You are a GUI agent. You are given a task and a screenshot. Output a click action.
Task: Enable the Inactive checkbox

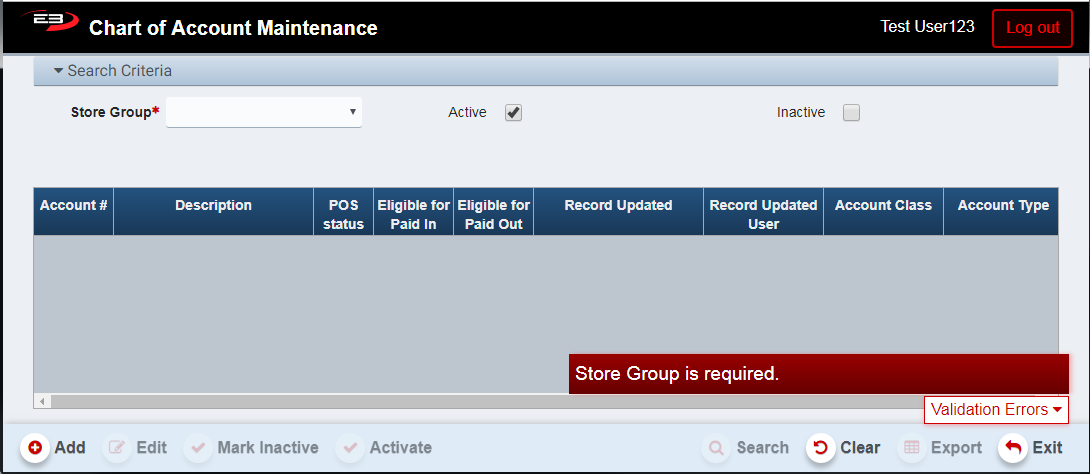[x=851, y=113]
